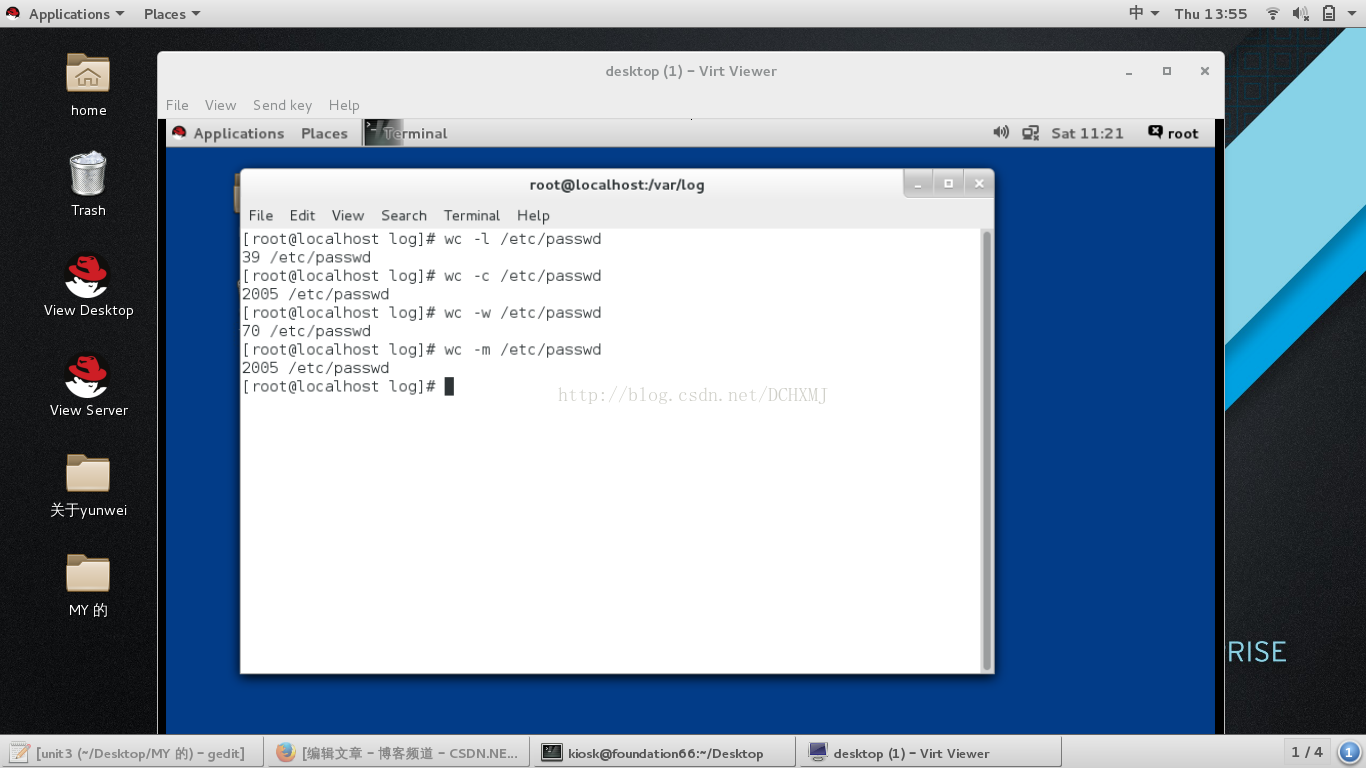Open the root user menu in guest panel
Viewport: 1366px width, 768px height.
tap(1174, 133)
